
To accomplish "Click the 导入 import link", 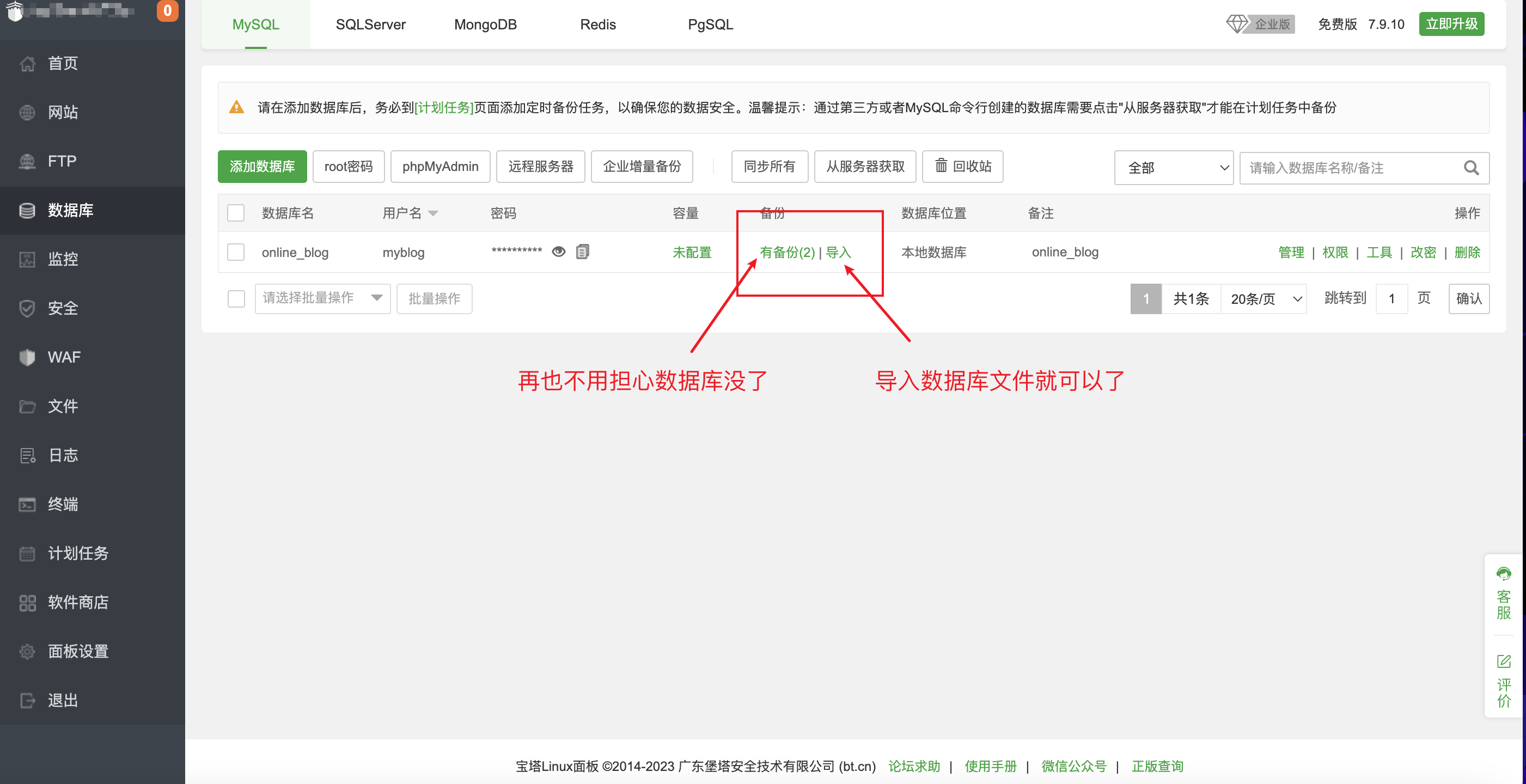I will click(839, 252).
